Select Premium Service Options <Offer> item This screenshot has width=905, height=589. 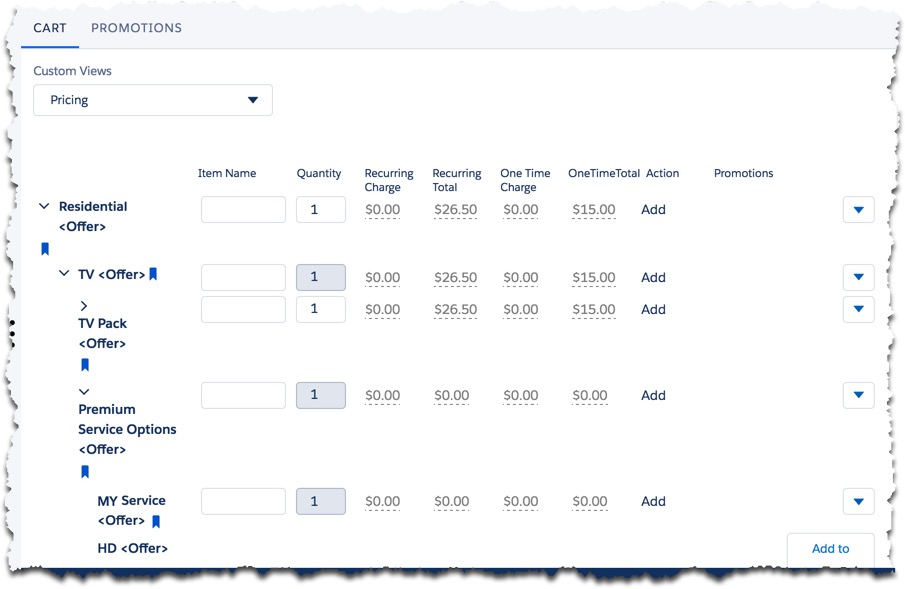pyautogui.click(x=128, y=429)
